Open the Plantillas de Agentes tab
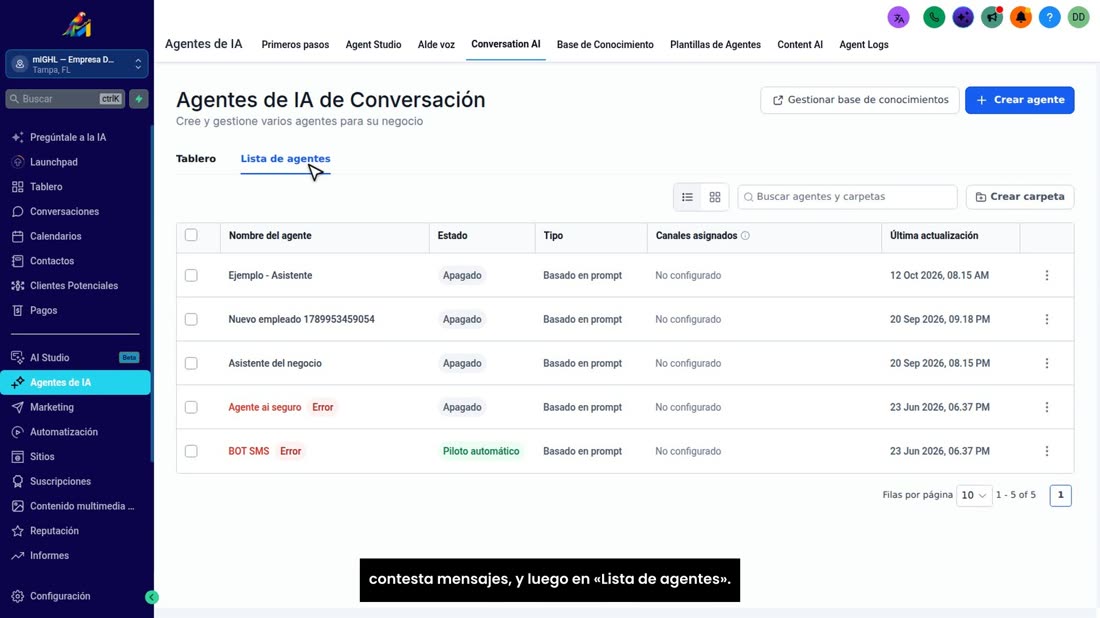Screen dimensions: 1100x618 point(716,44)
